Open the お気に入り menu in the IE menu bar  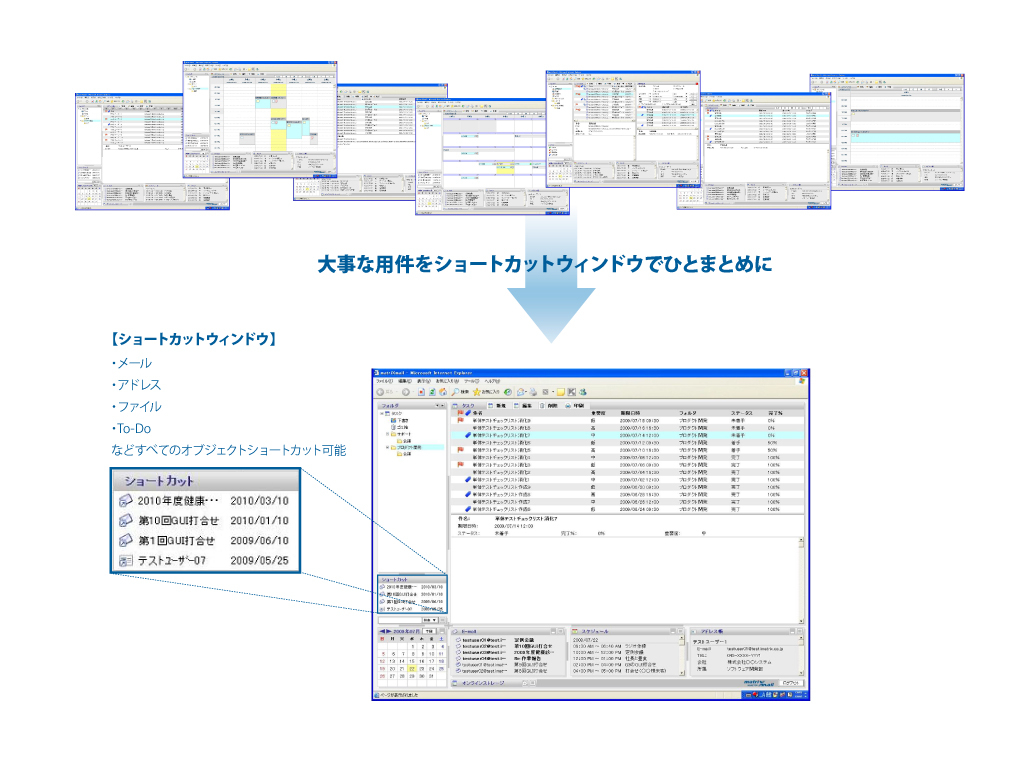point(448,381)
